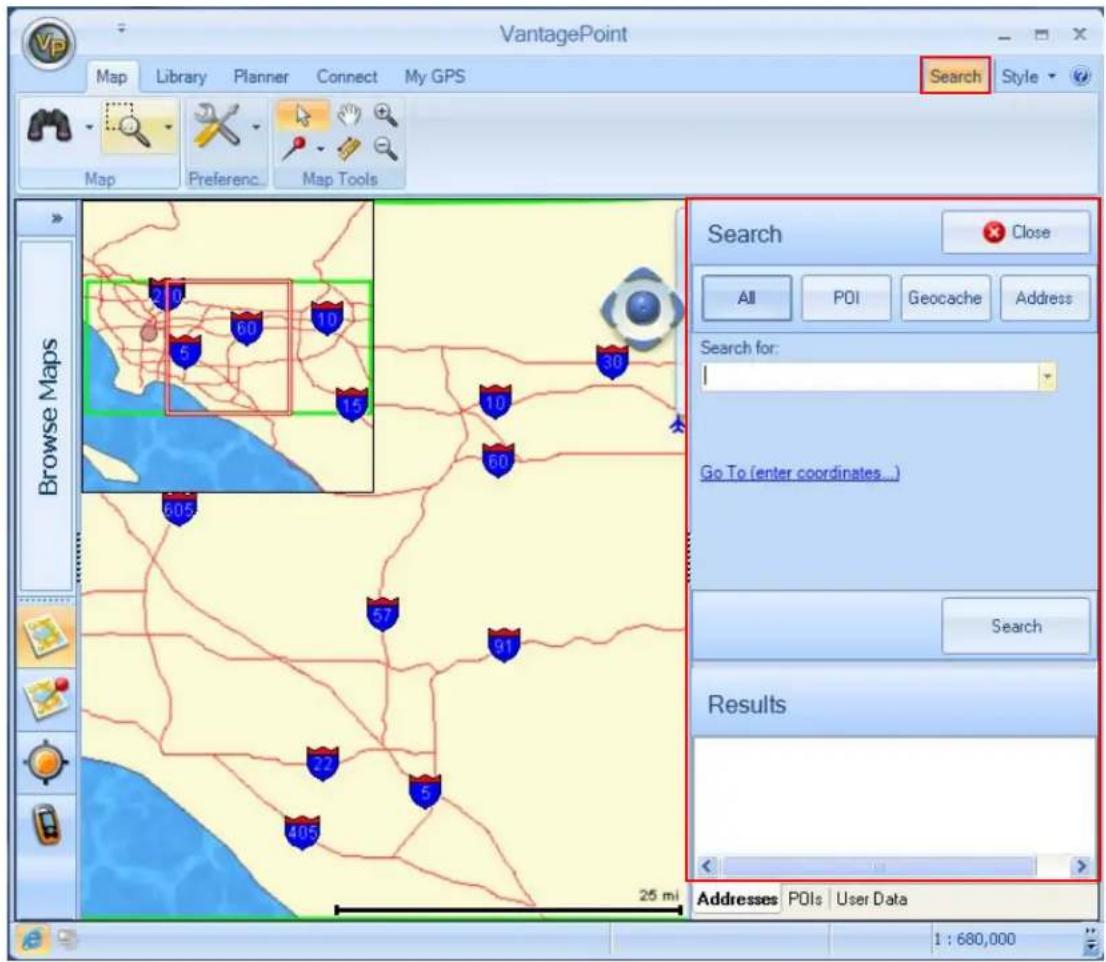
Task: Open the Preferences dropdown arrow
Action: [x=256, y=127]
